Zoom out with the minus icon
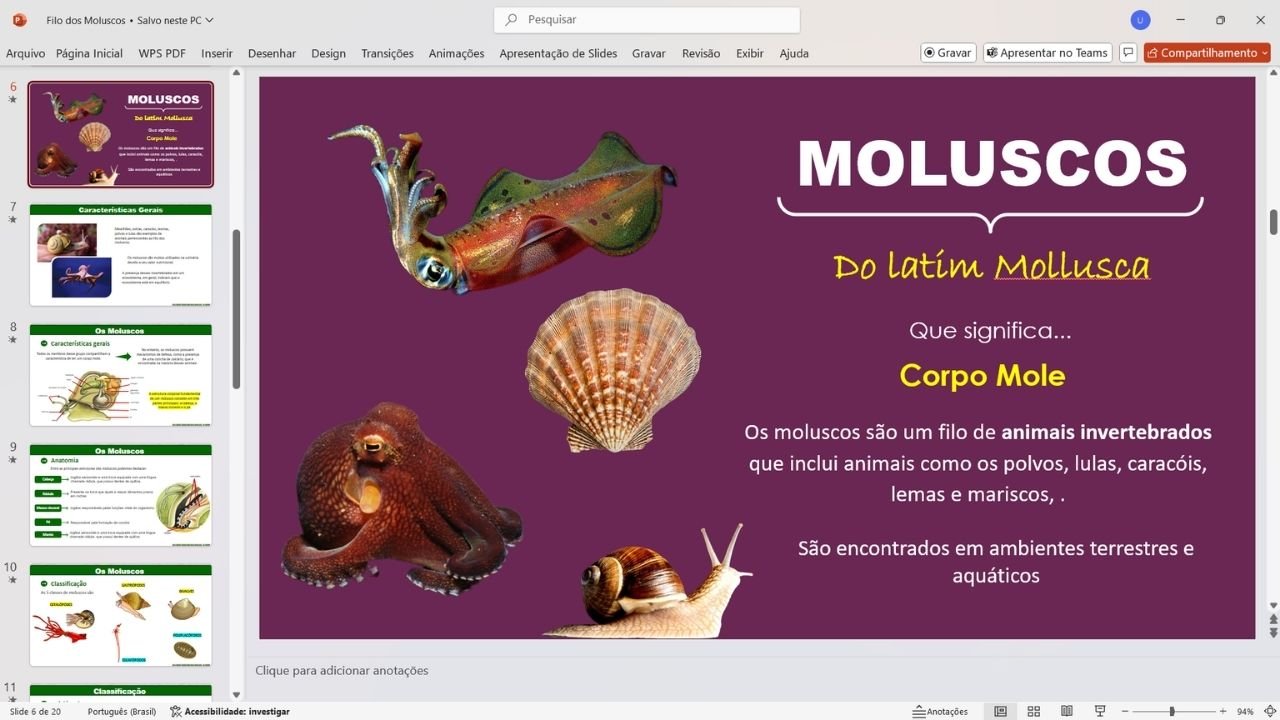This screenshot has width=1280, height=720. tap(1124, 711)
